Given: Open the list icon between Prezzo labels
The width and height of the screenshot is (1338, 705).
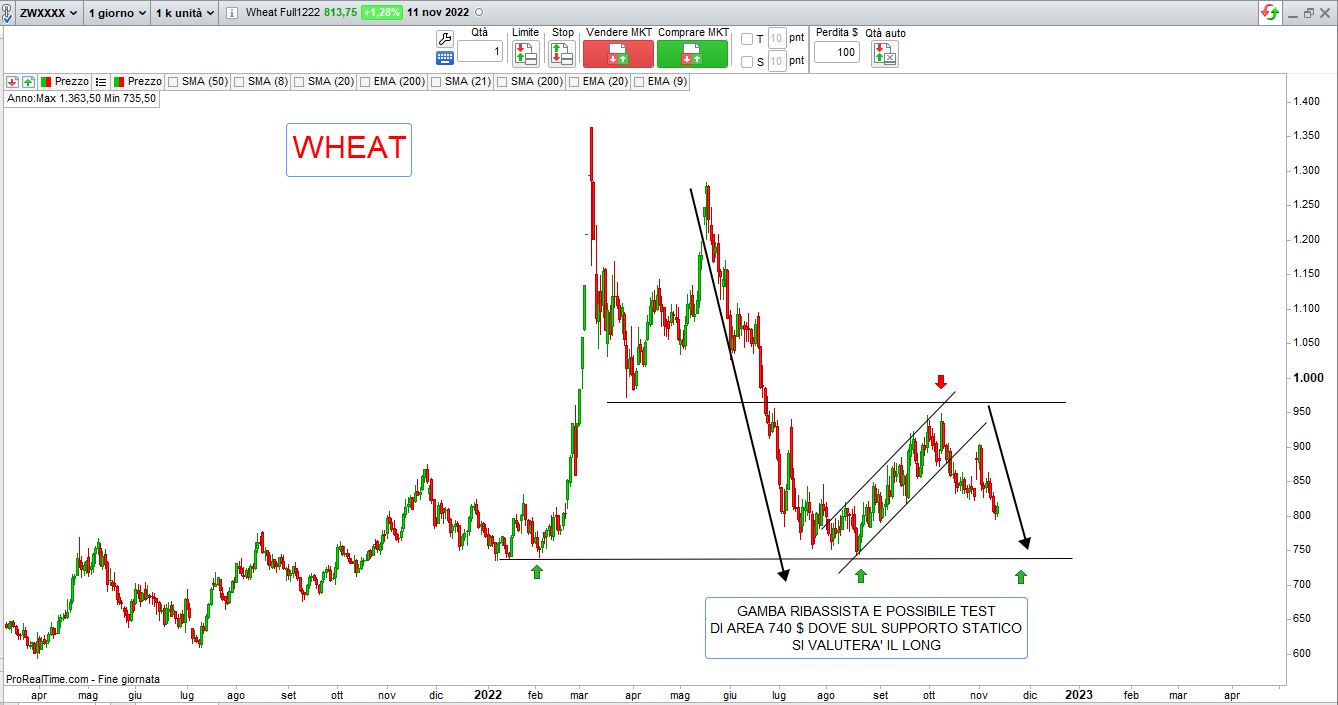Looking at the screenshot, I should click(101, 81).
